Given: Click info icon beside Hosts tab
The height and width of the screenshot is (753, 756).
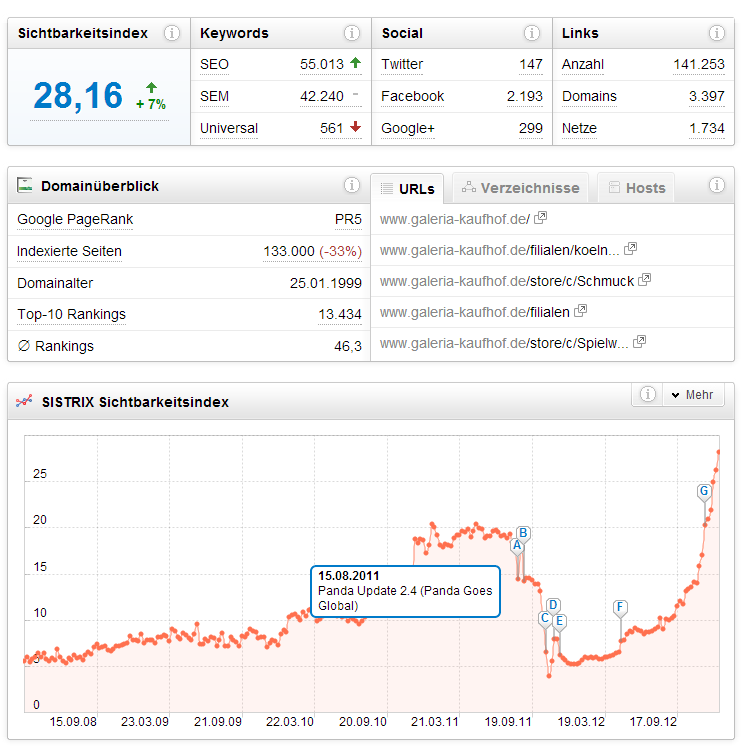Looking at the screenshot, I should click(717, 185).
